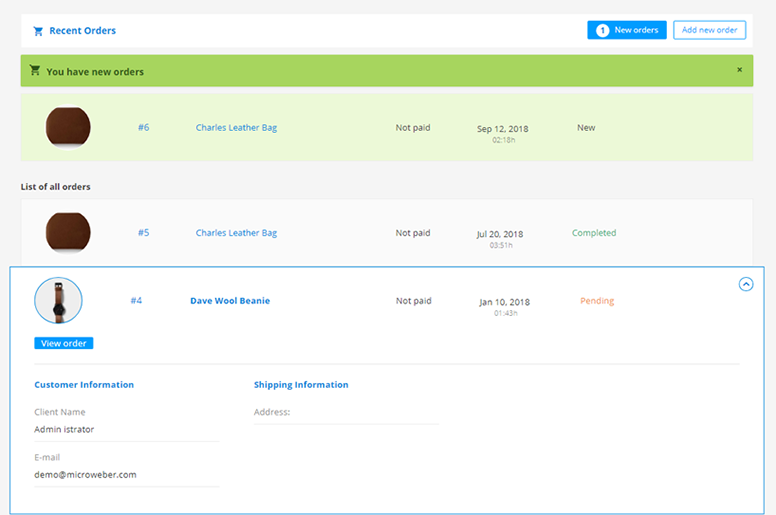Click the Jul 20, 2018 date
Screen dimensions: 776x515
pyautogui.click(x=500, y=234)
